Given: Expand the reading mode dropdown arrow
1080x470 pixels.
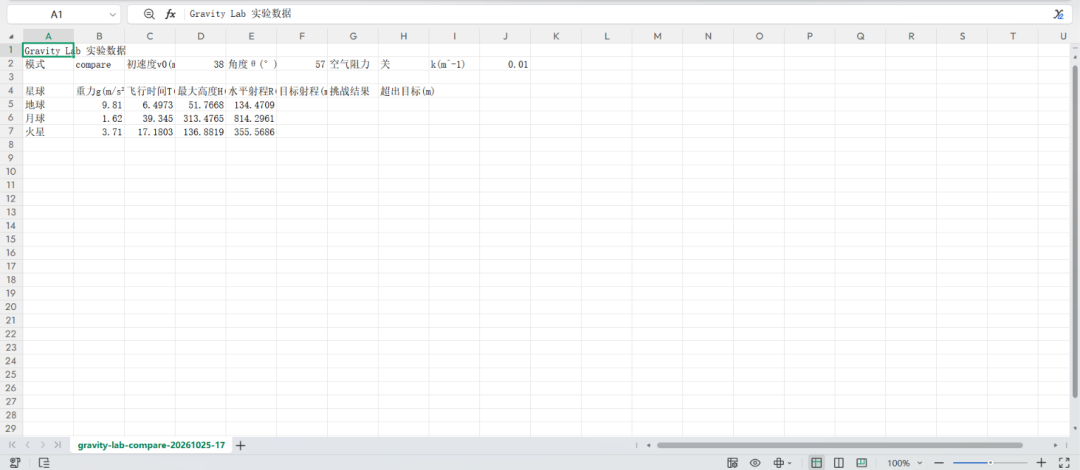Looking at the screenshot, I should point(789,463).
